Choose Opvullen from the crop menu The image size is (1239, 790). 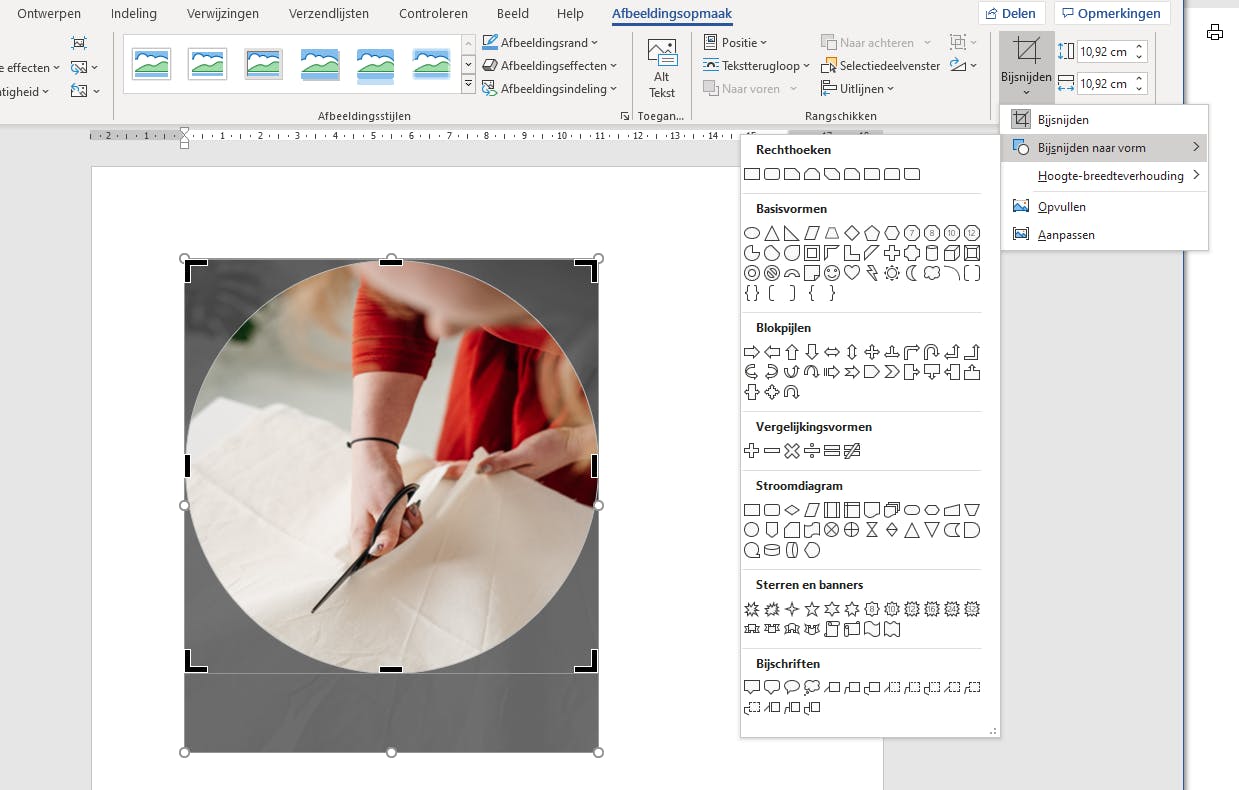tap(1061, 207)
